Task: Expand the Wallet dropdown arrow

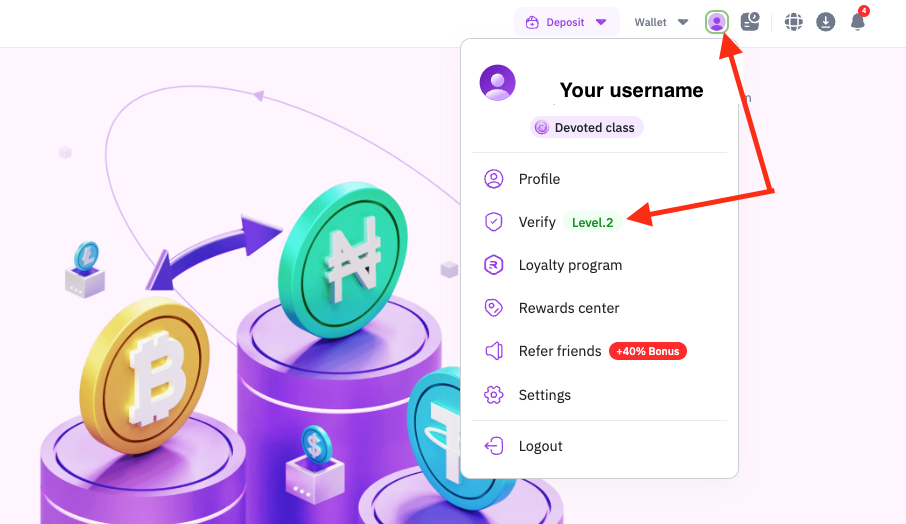Action: 683,22
